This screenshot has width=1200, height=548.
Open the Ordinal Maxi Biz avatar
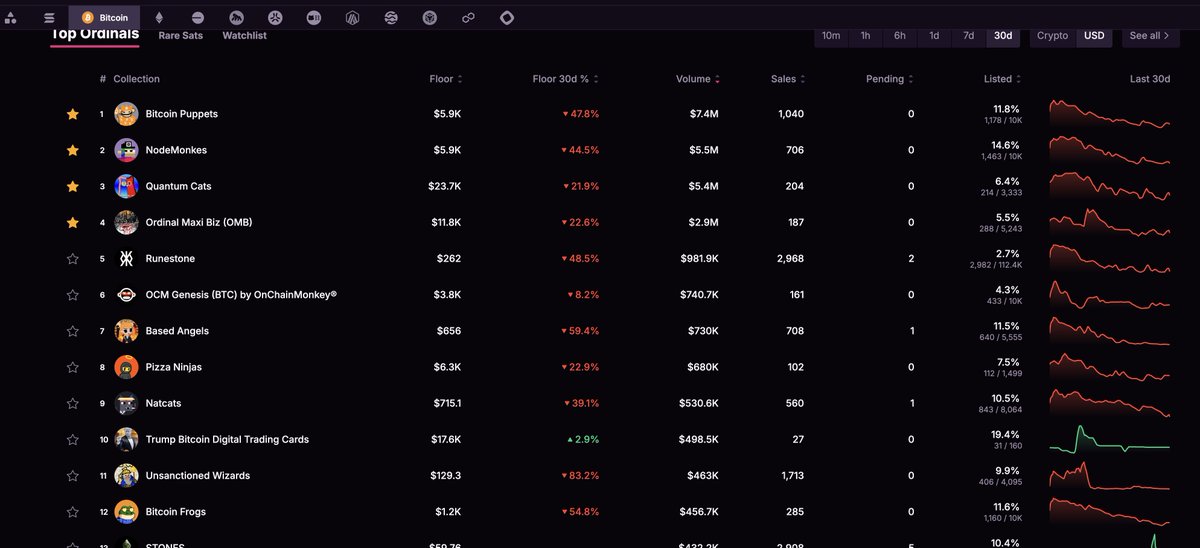126,222
